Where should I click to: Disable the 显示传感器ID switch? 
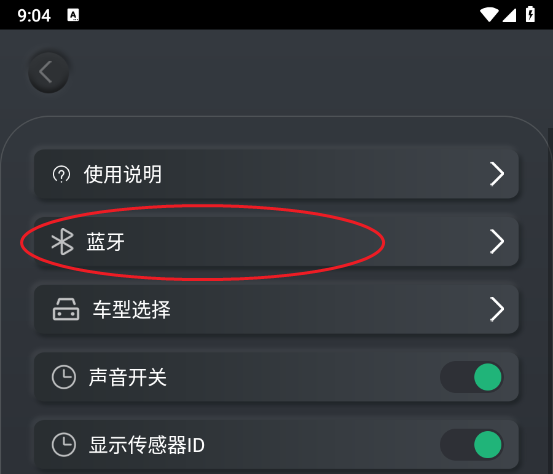point(472,445)
